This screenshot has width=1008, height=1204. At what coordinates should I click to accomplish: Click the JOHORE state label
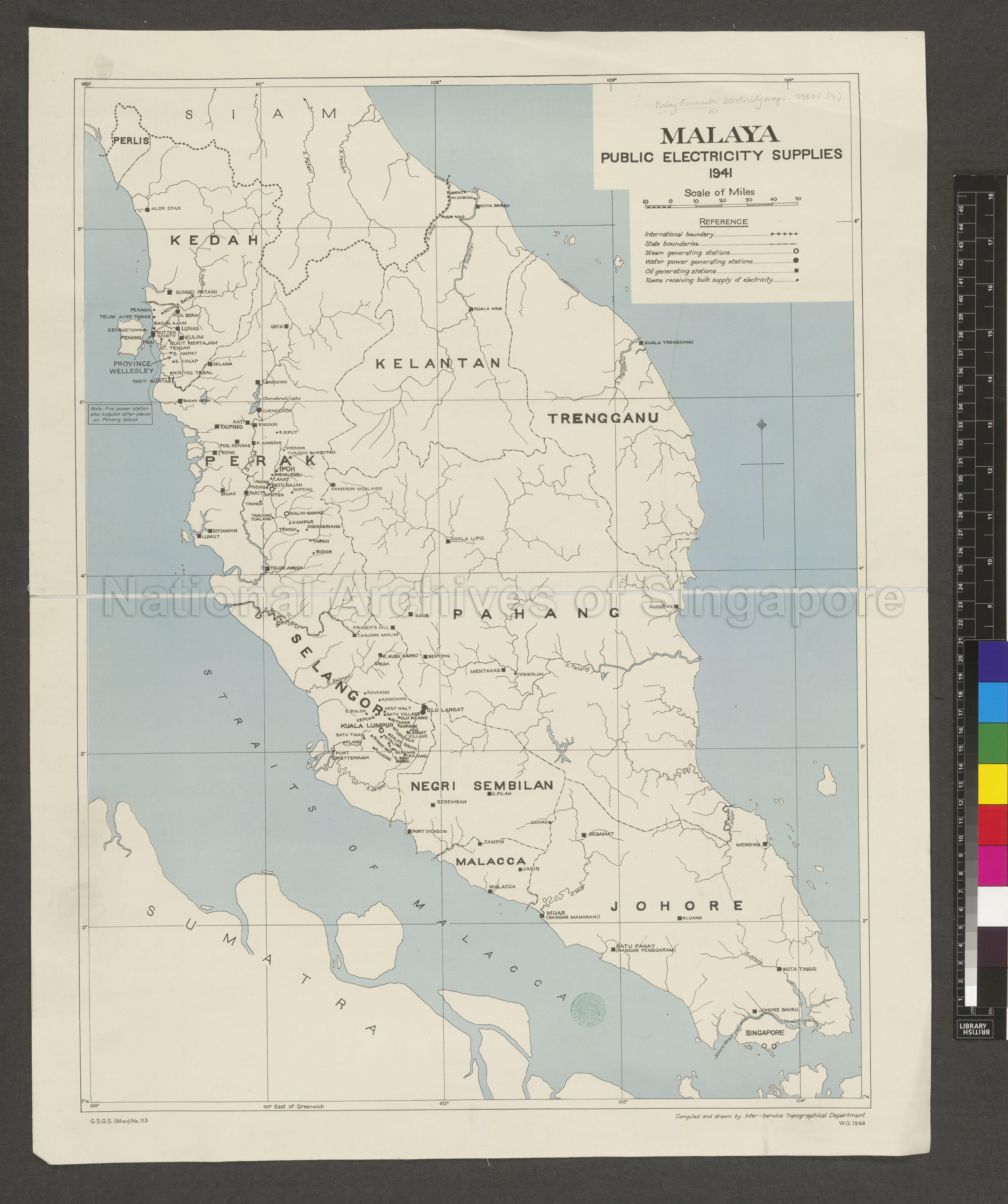[676, 906]
